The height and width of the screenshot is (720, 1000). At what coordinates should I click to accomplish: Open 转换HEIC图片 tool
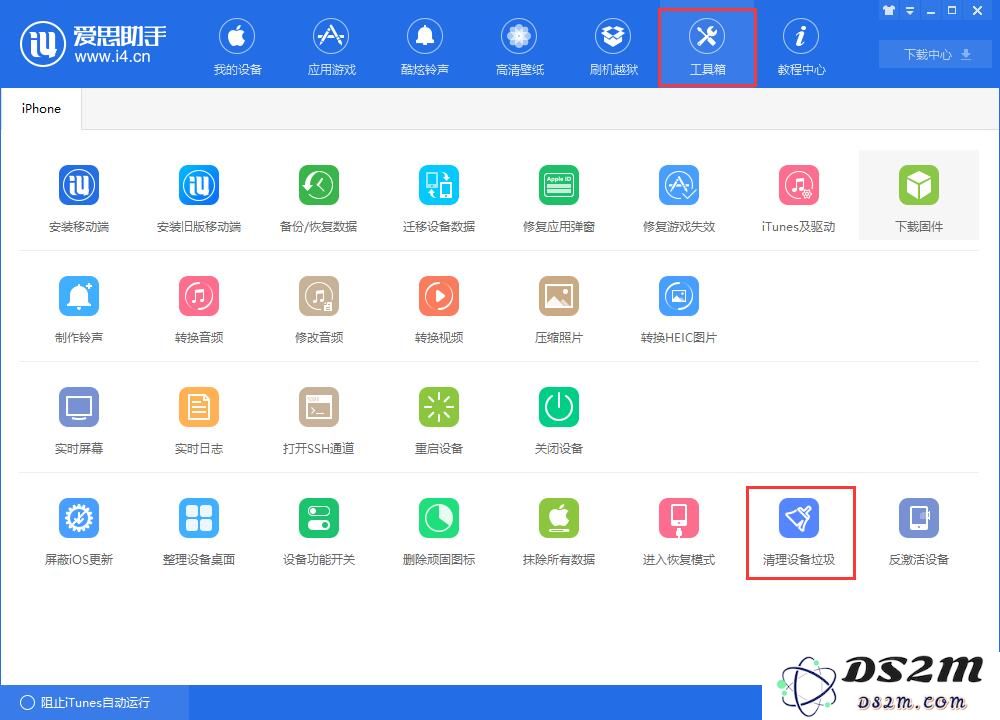679,309
